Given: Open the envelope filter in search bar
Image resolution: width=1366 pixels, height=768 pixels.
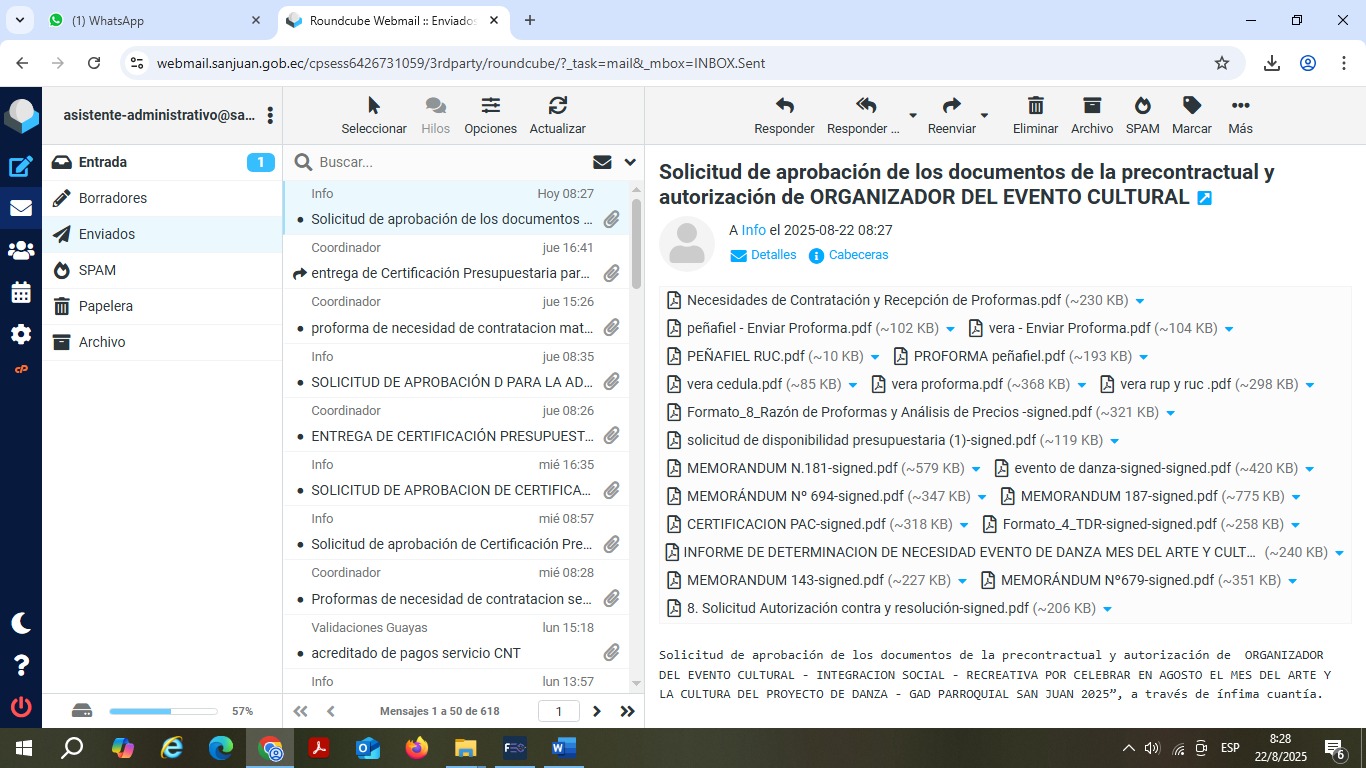Looking at the screenshot, I should (x=602, y=162).
